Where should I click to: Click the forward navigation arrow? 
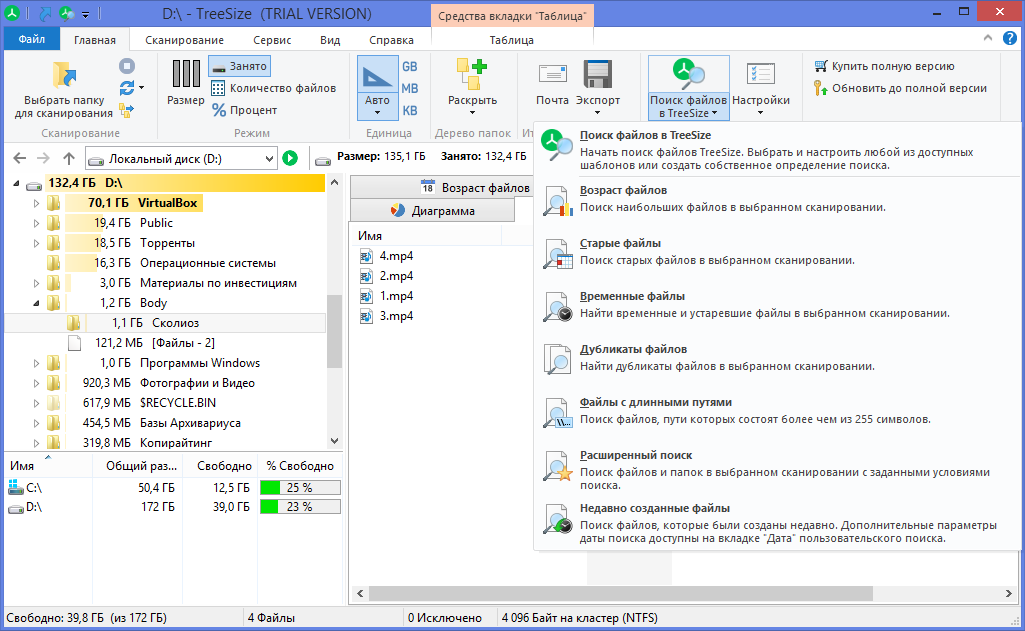pos(43,158)
